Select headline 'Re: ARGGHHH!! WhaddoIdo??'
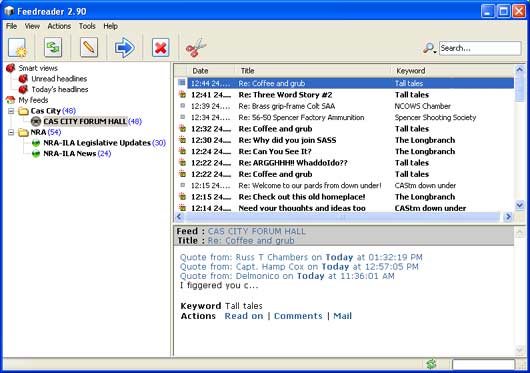This screenshot has height=373, width=530. click(293, 163)
